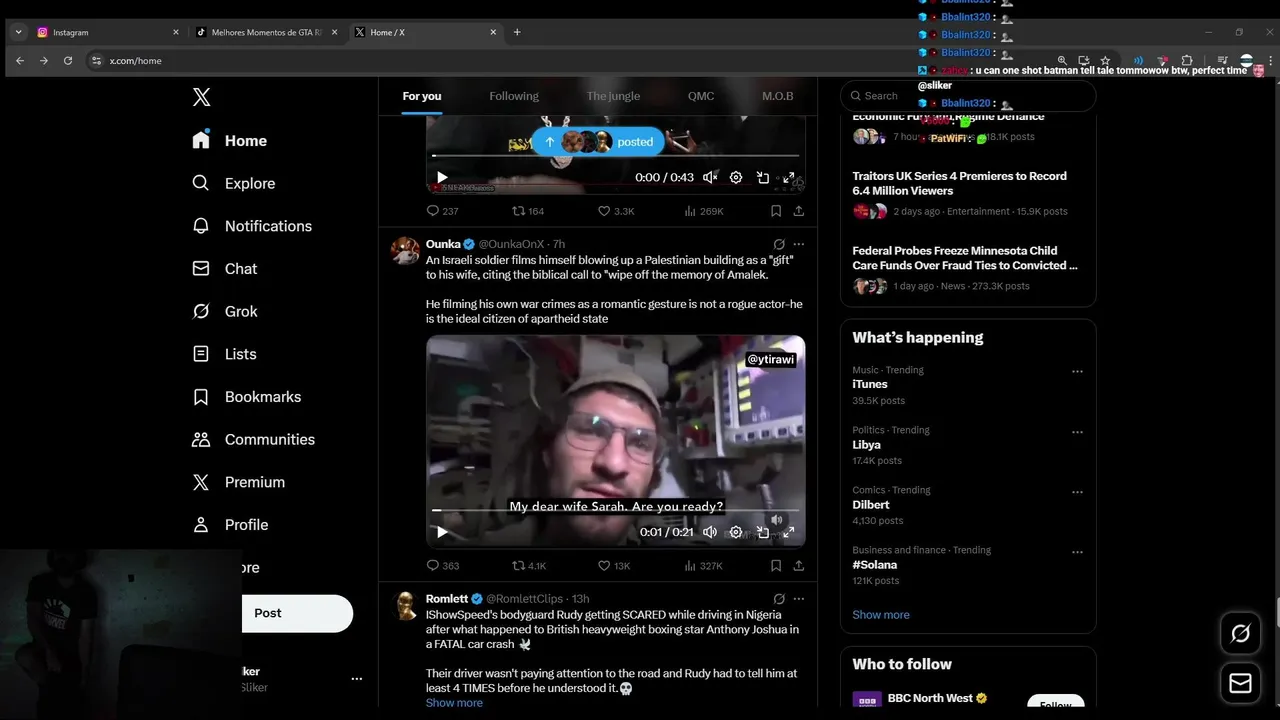The height and width of the screenshot is (720, 1280).
Task: Fullscreen the top 0:43 video
Action: click(x=789, y=177)
